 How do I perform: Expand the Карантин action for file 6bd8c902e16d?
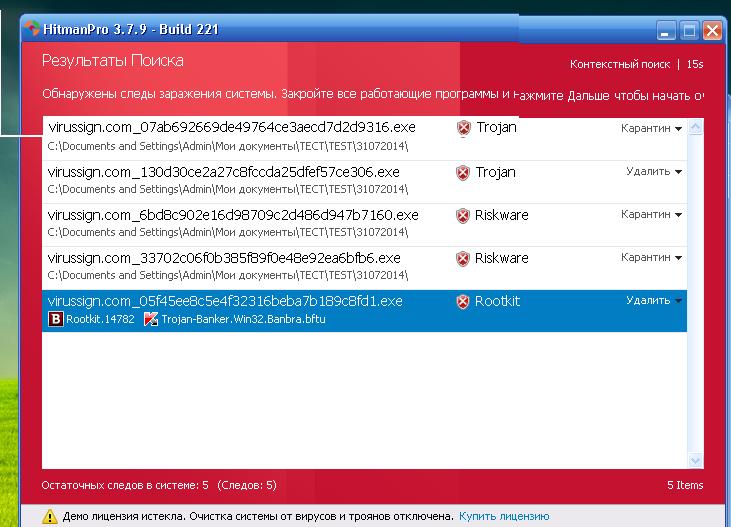click(x=651, y=215)
